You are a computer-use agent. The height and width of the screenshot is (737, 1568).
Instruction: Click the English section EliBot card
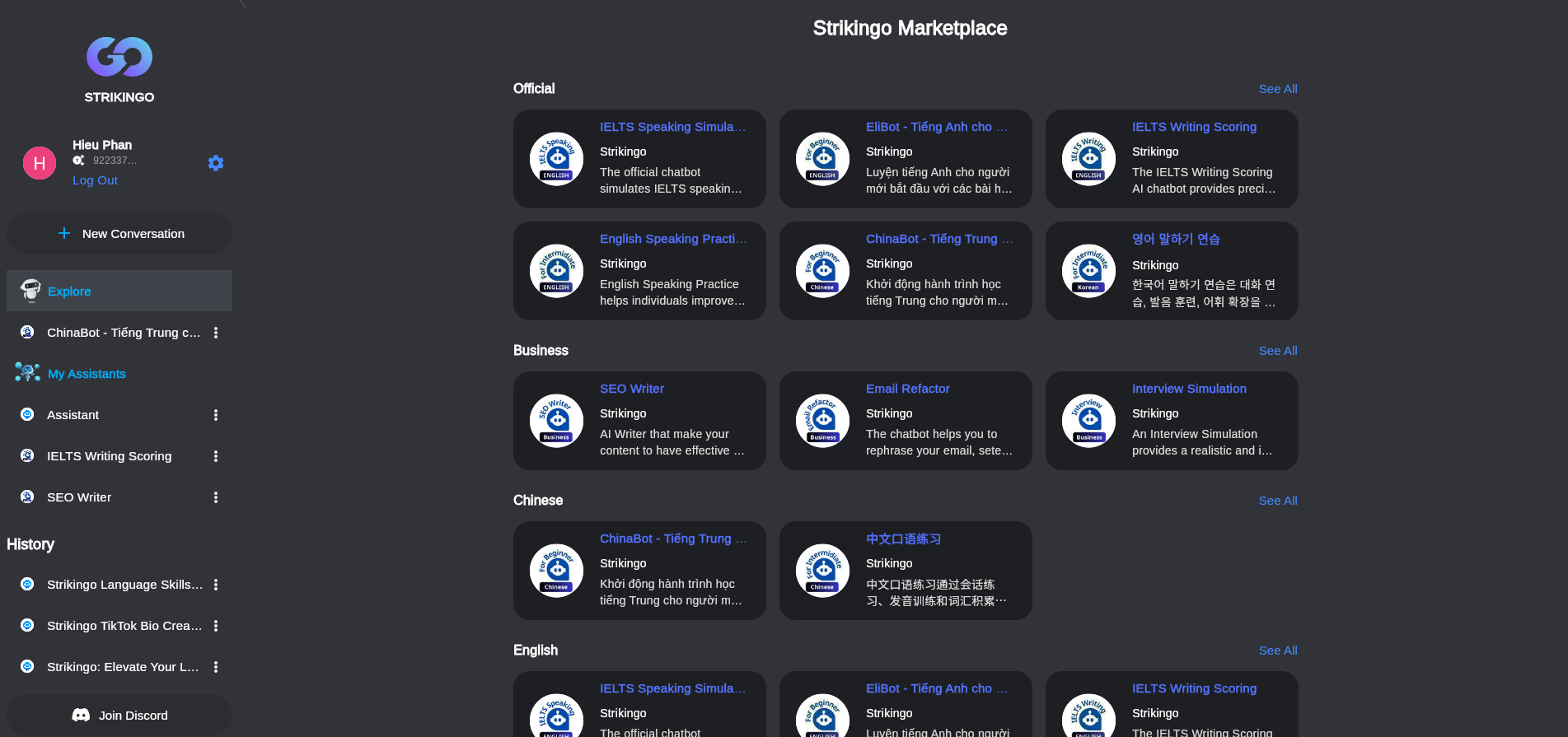pos(906,704)
